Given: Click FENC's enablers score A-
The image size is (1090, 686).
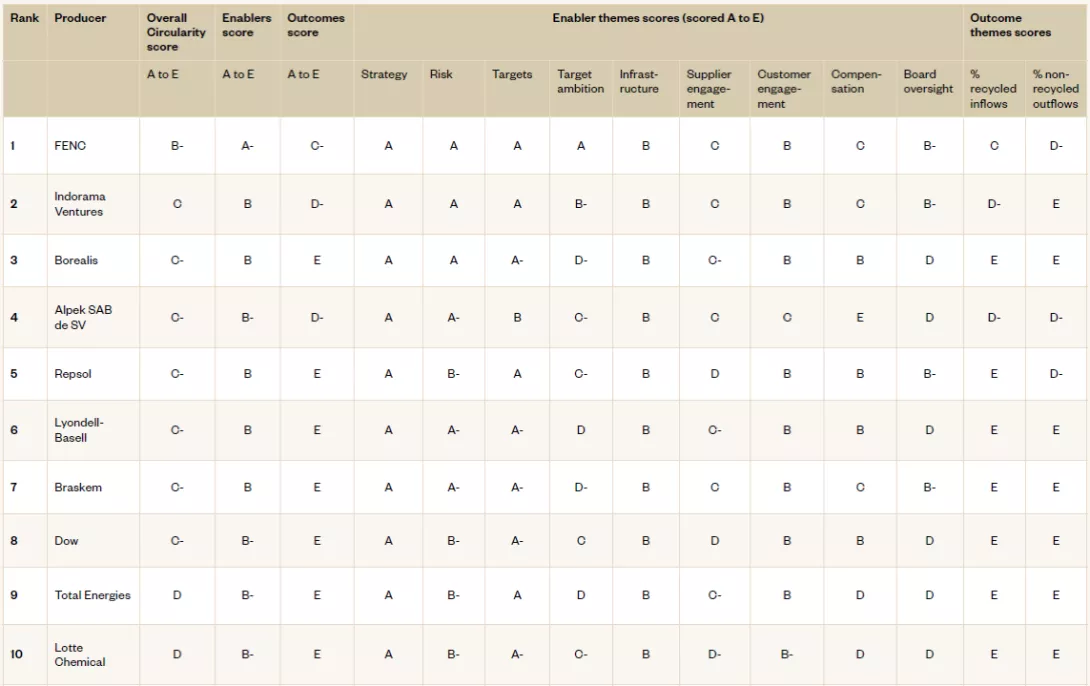Looking at the screenshot, I should (x=247, y=146).
